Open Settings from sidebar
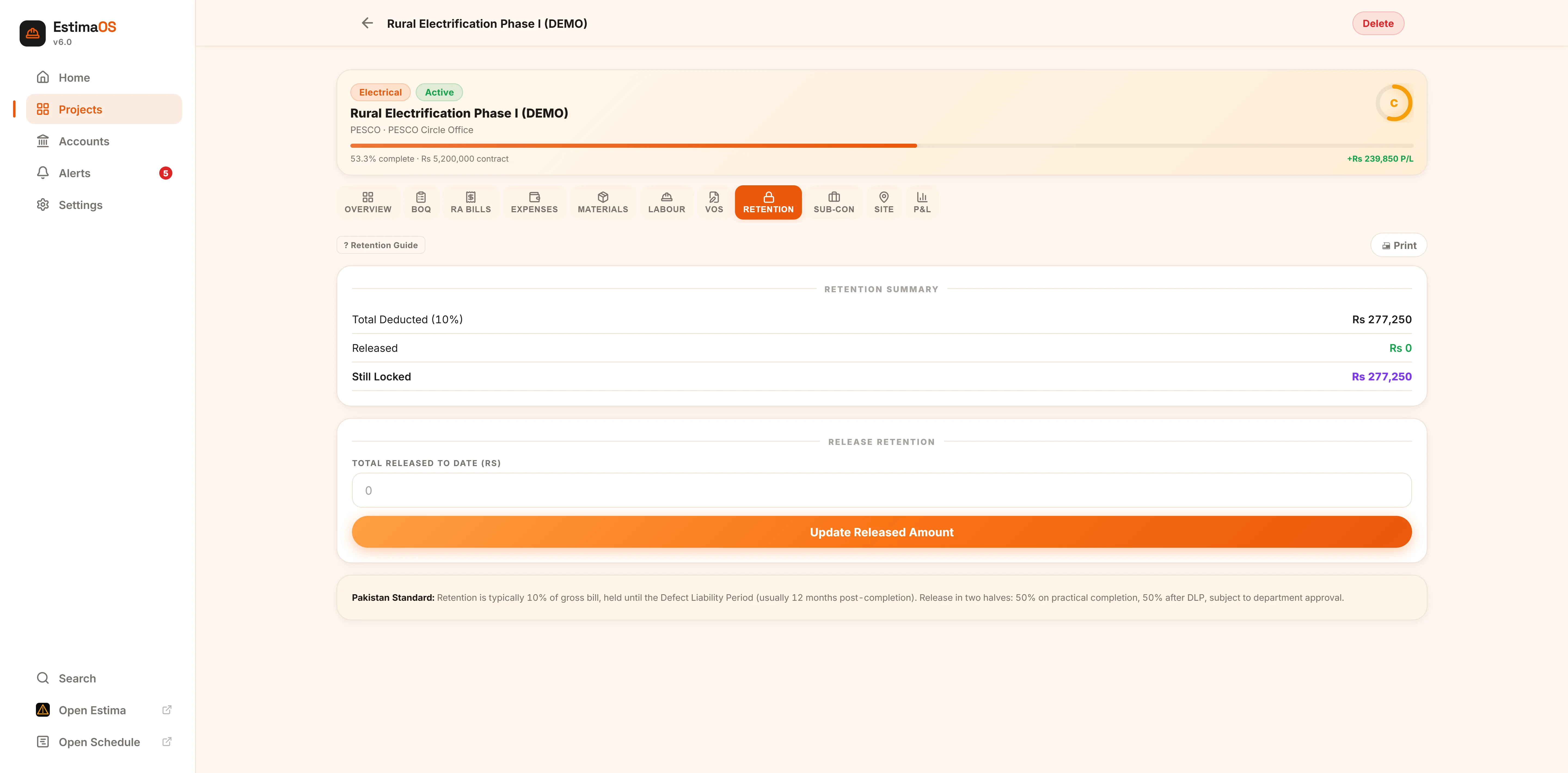The height and width of the screenshot is (773, 1568). coord(103,205)
